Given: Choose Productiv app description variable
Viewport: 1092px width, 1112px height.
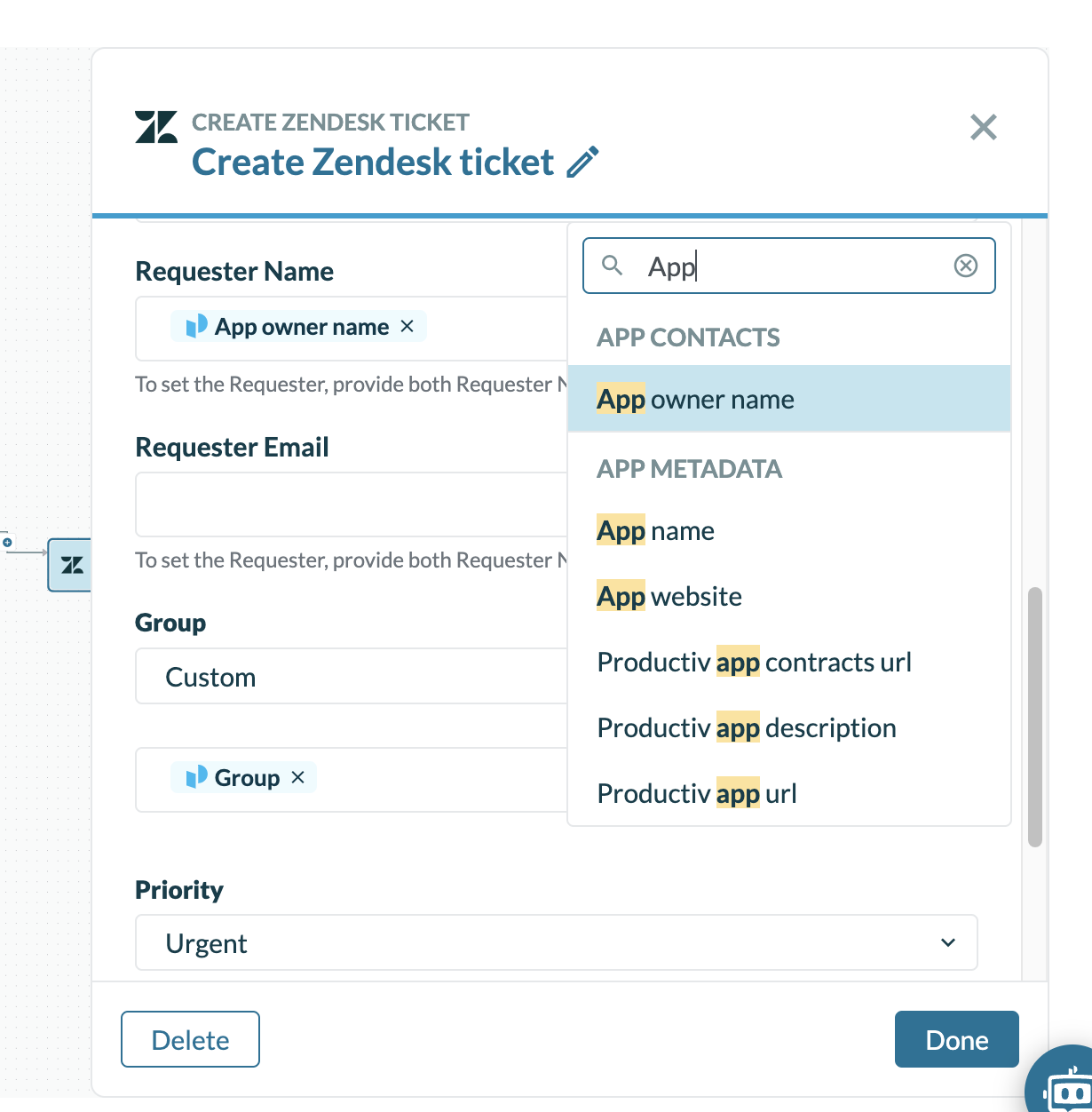Looking at the screenshot, I should tap(747, 728).
